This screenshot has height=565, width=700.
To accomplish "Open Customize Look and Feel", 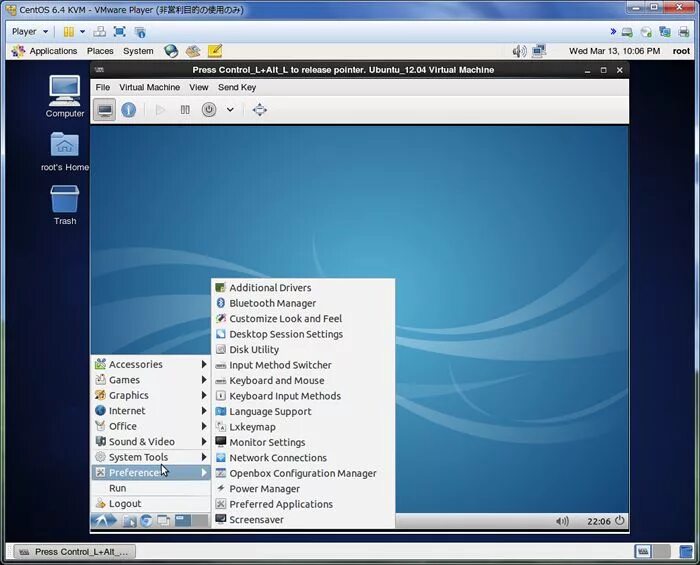I will point(303,319).
